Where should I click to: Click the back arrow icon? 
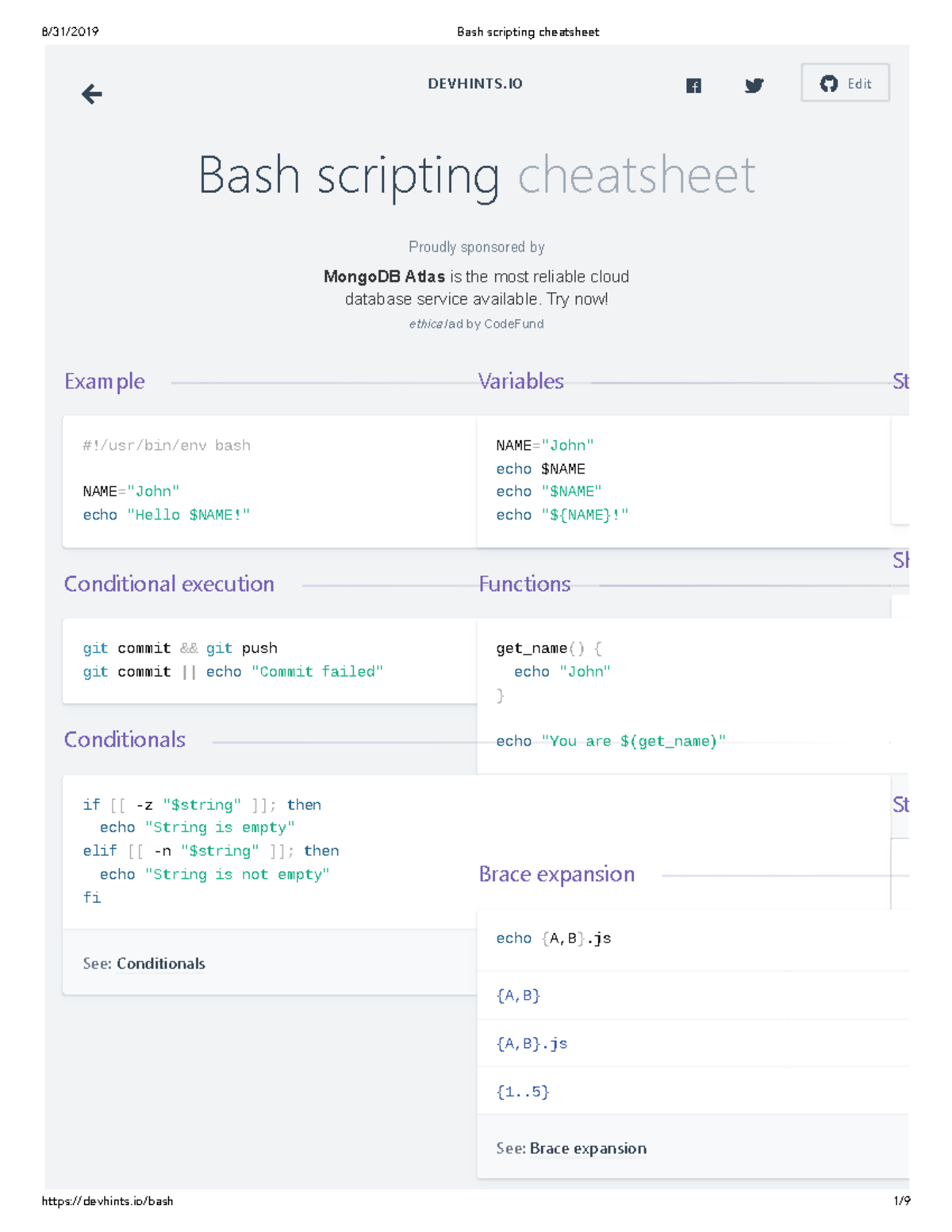point(92,94)
